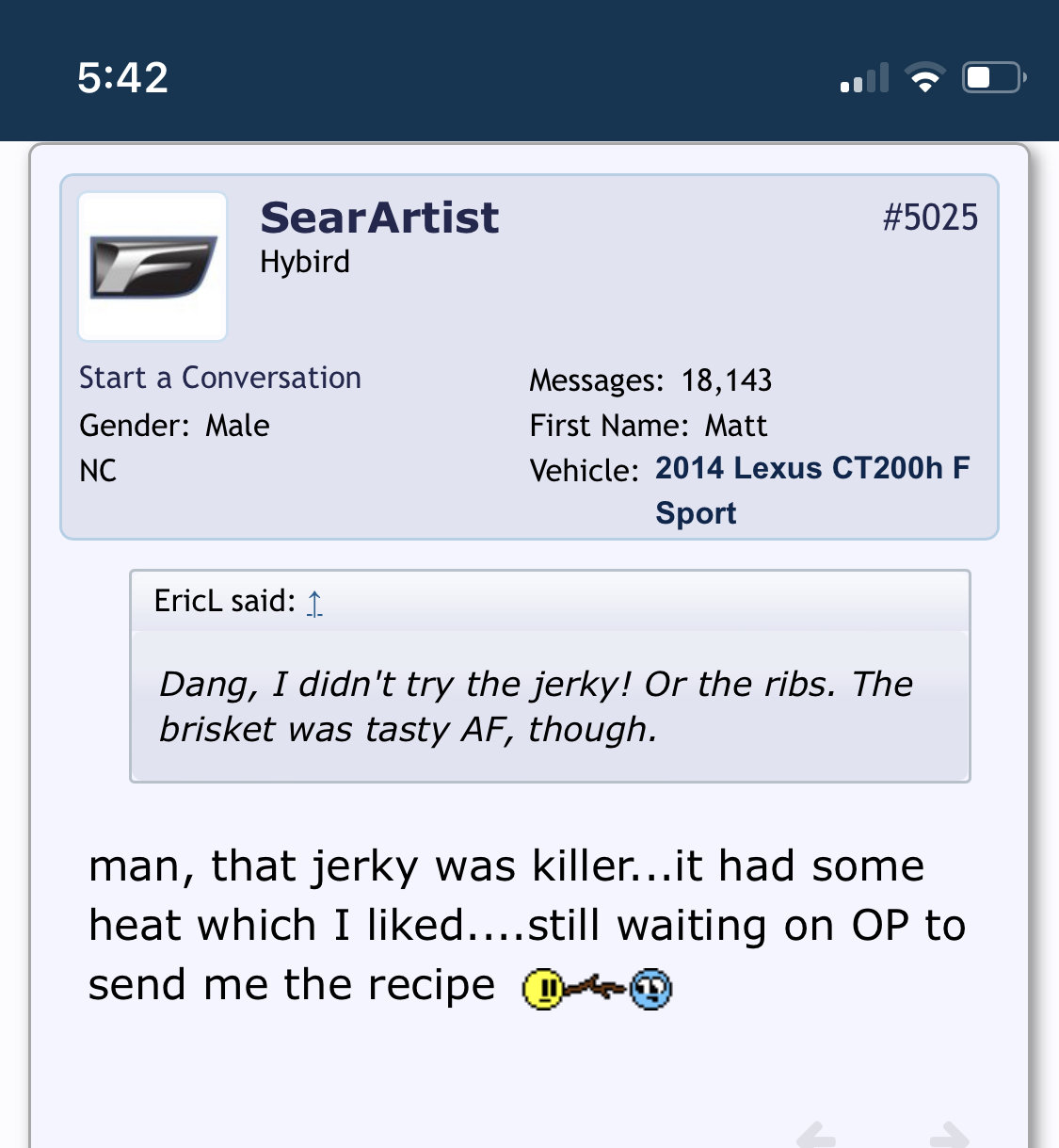Open the SearArtist username profile
The height and width of the screenshot is (1148, 1059).
tap(379, 218)
